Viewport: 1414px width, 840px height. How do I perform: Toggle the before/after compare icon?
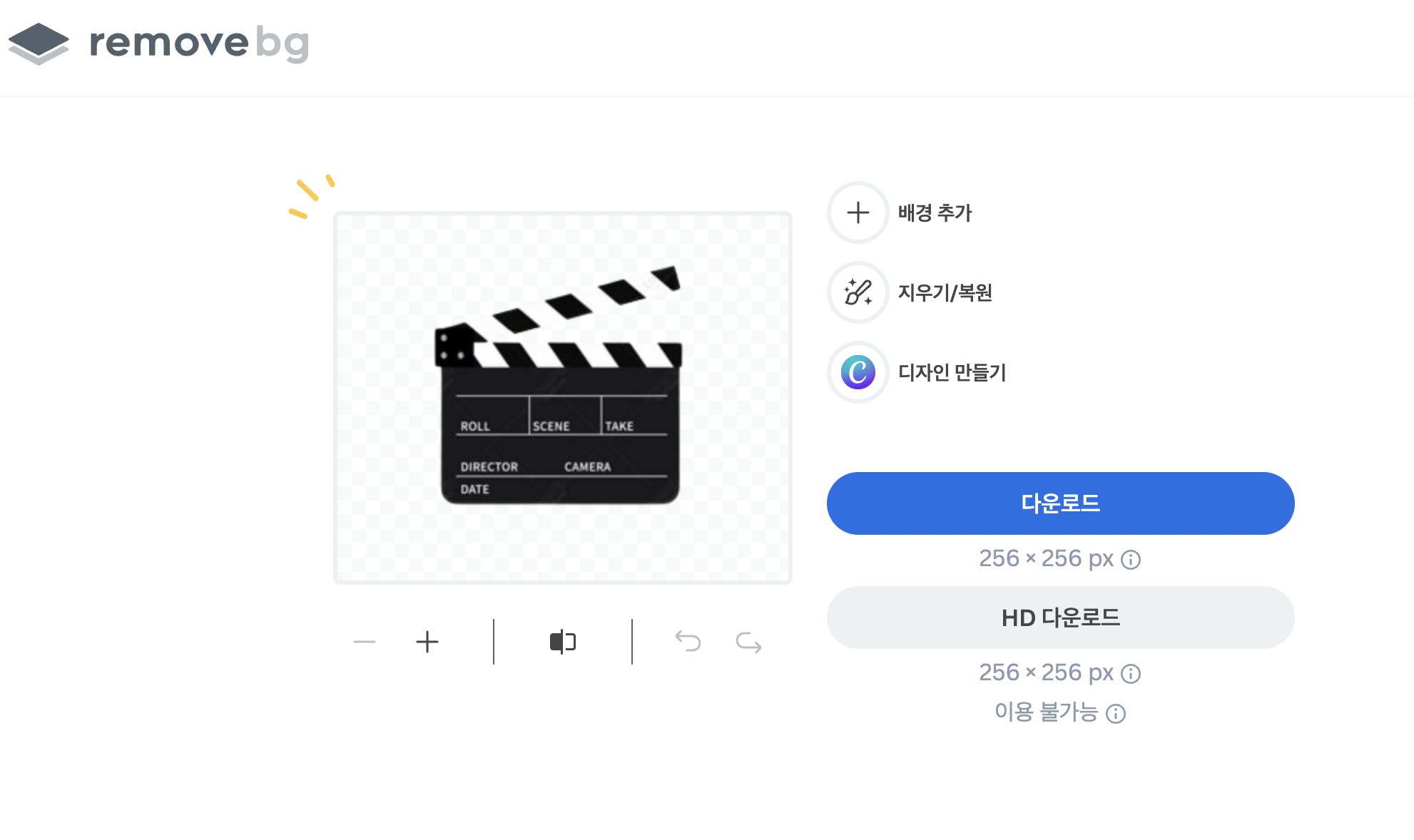(562, 642)
